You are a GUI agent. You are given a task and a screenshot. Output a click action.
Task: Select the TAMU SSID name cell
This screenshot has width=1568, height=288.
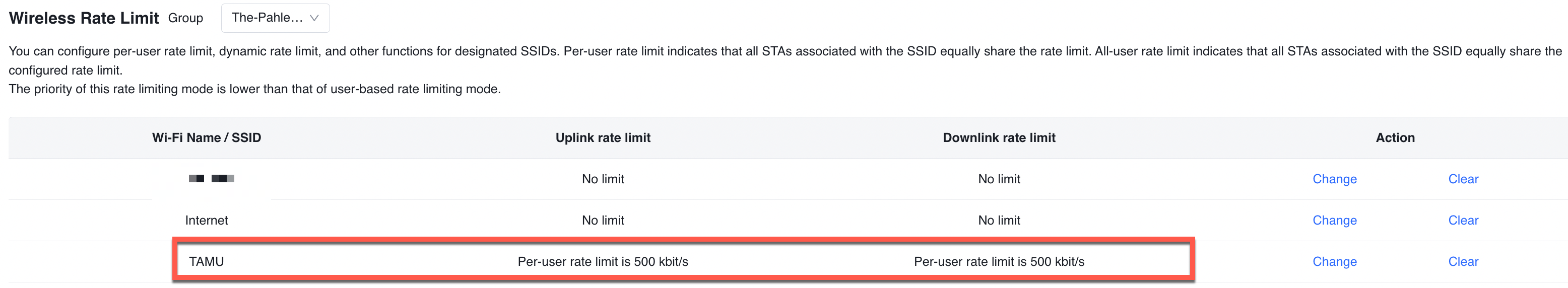(x=207, y=262)
